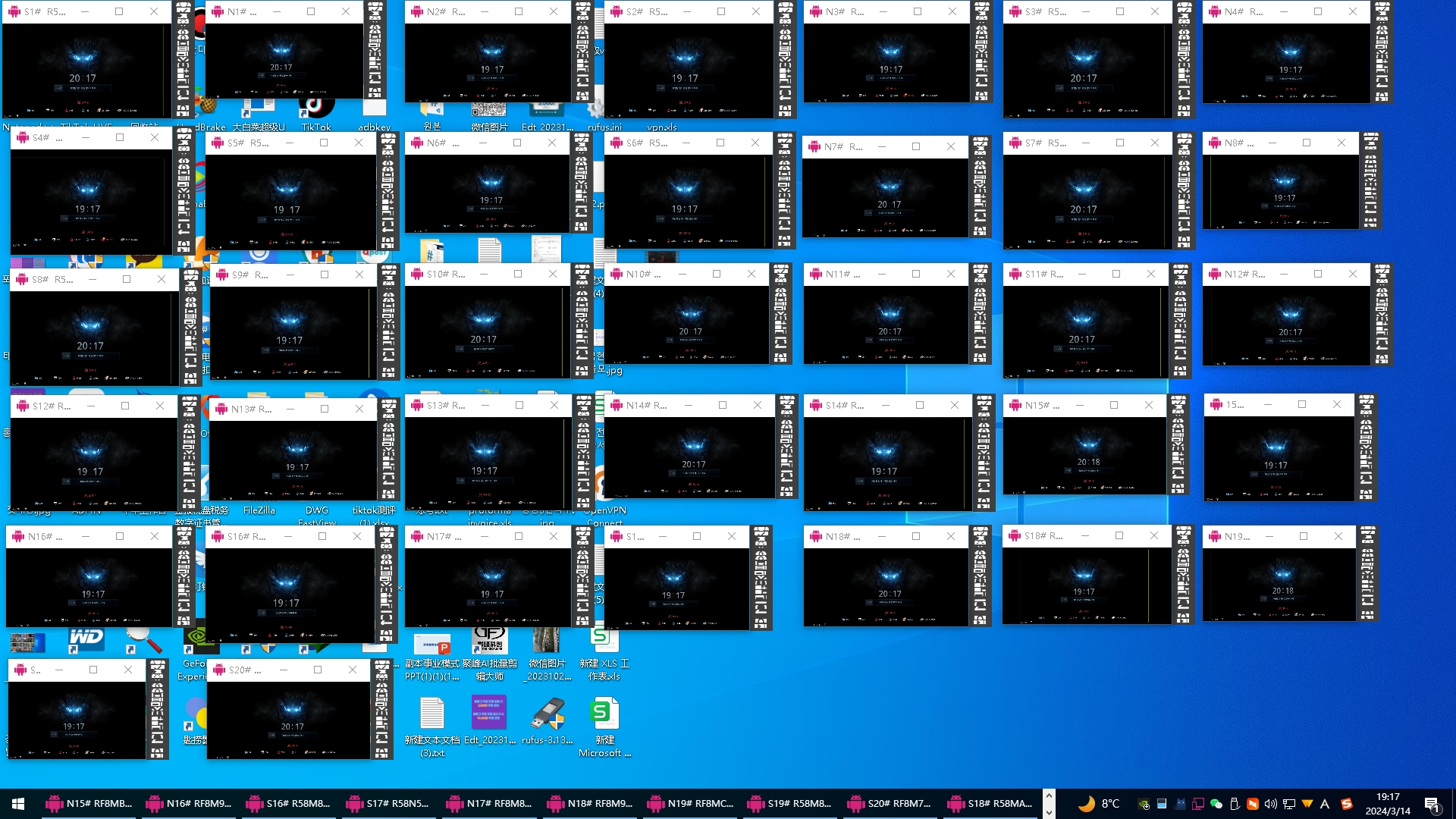Screen dimensions: 1456x819
Task: Open the notification action center
Action: pos(1432,804)
